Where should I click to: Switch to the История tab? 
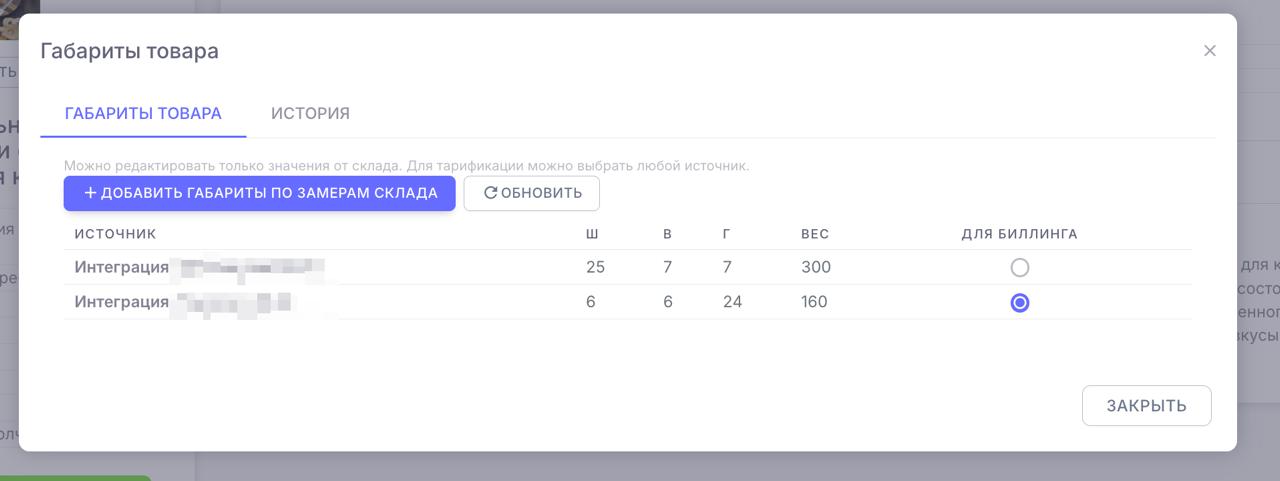tap(310, 114)
